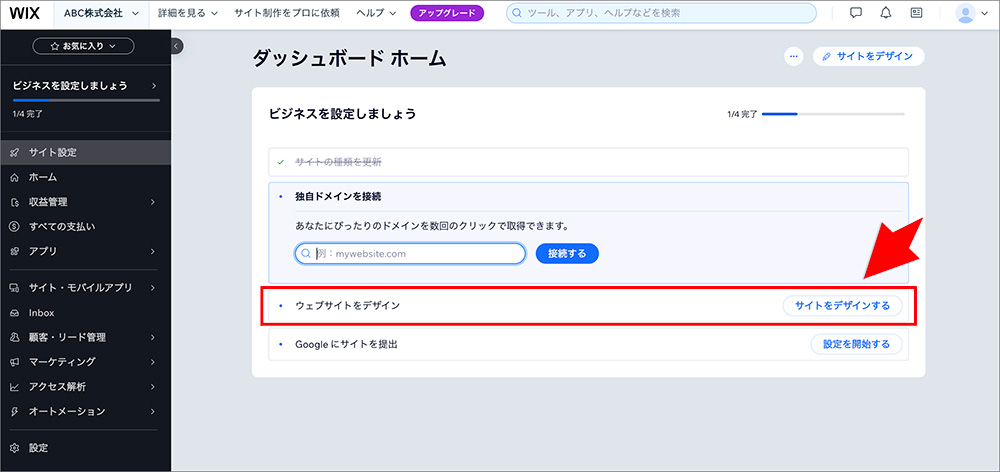Click the 設定を開始する button
Viewport: 1000px width, 472px height.
click(x=856, y=344)
